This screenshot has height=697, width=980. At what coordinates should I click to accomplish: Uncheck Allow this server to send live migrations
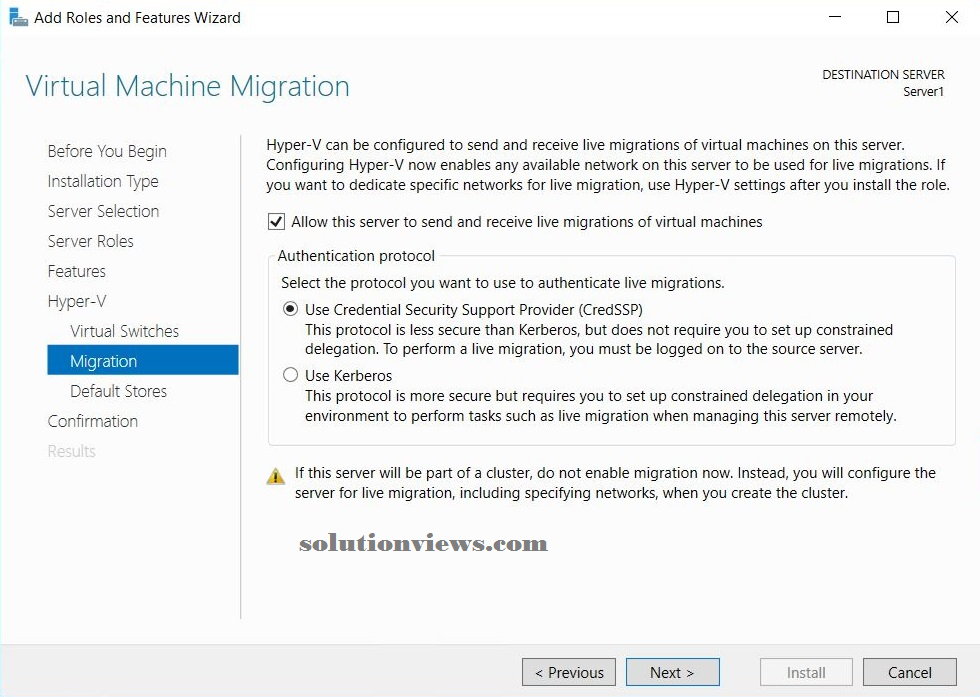coord(276,222)
